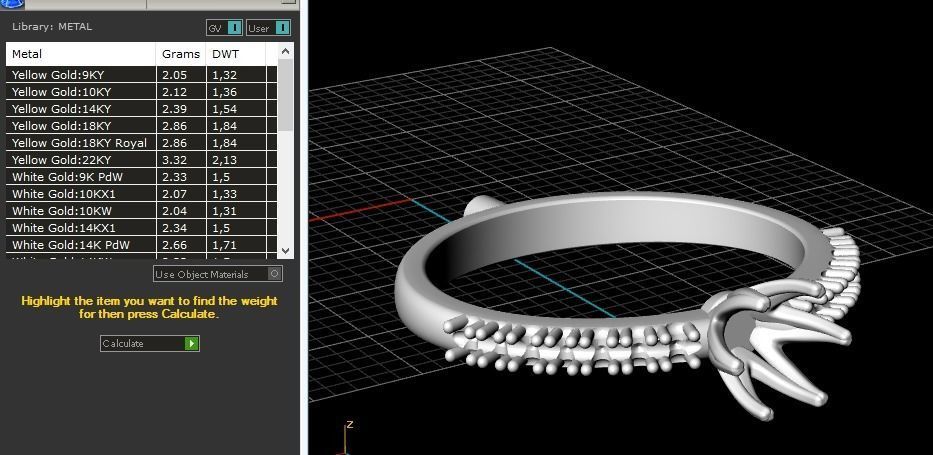The image size is (933, 455).
Task: Click the 2,13 DWT value
Action: point(224,160)
